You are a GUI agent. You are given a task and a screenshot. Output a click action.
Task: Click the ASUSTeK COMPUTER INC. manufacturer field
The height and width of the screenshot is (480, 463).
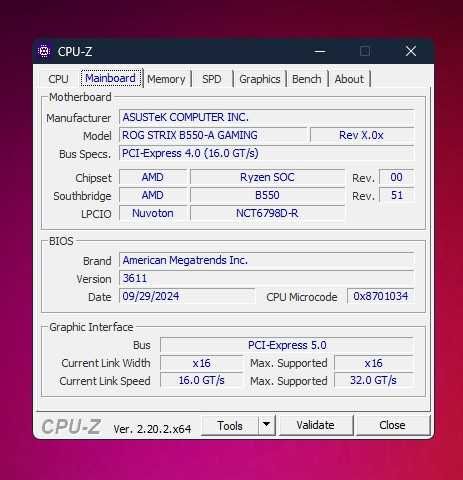(267, 117)
